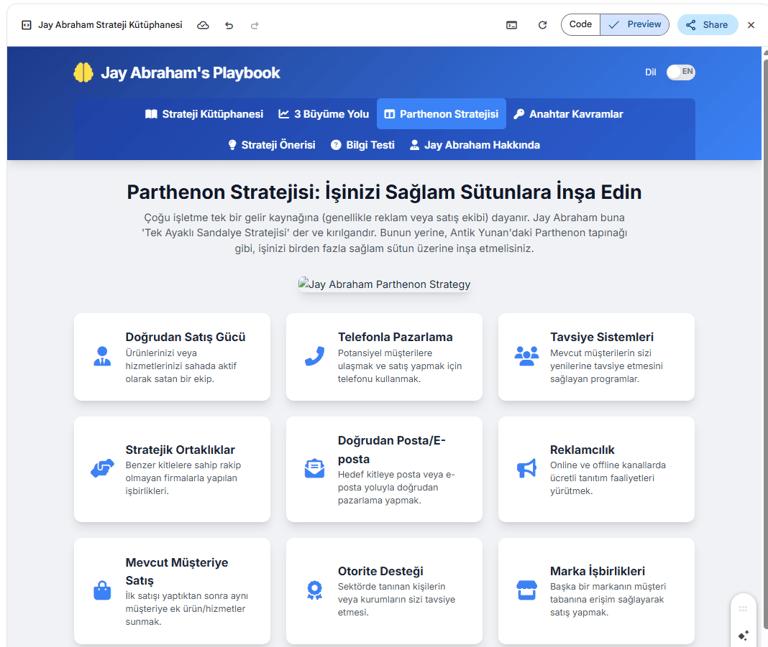Click the Stratejik Ortaklıklar handshake icon
Viewport: 768px width, 647px height.
(x=102, y=468)
